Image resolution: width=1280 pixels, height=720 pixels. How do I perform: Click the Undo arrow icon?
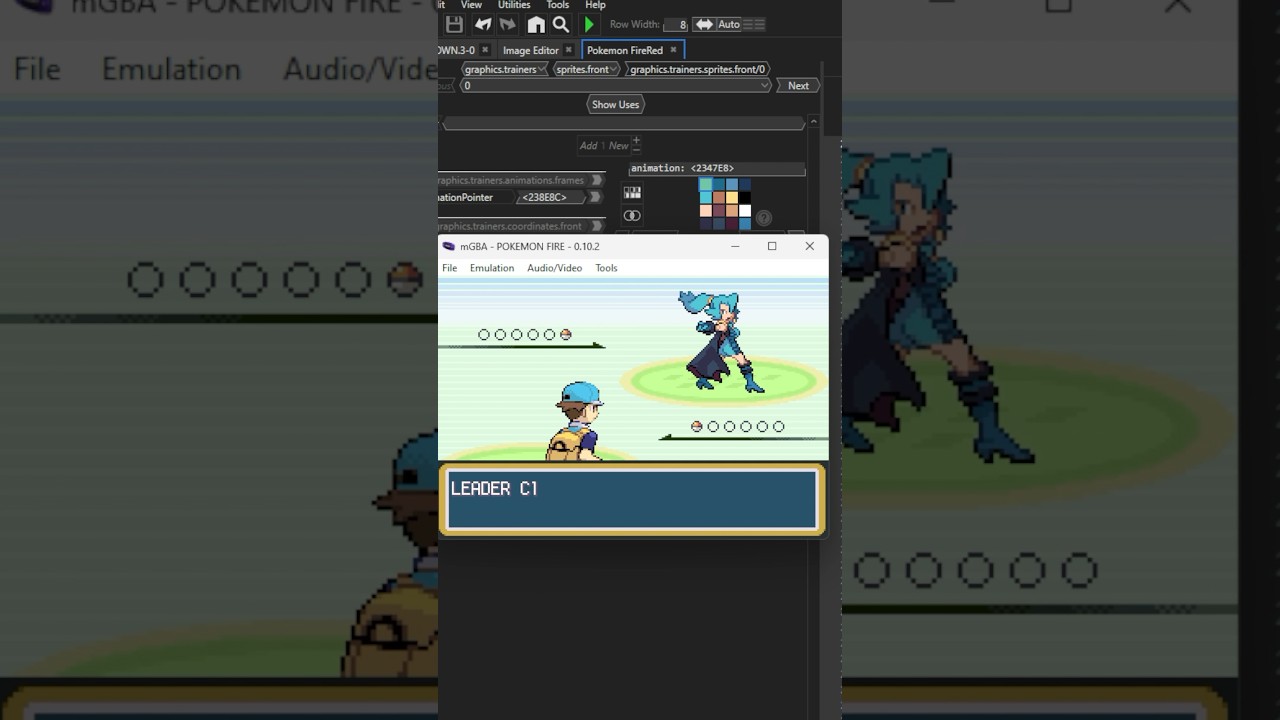tap(483, 24)
